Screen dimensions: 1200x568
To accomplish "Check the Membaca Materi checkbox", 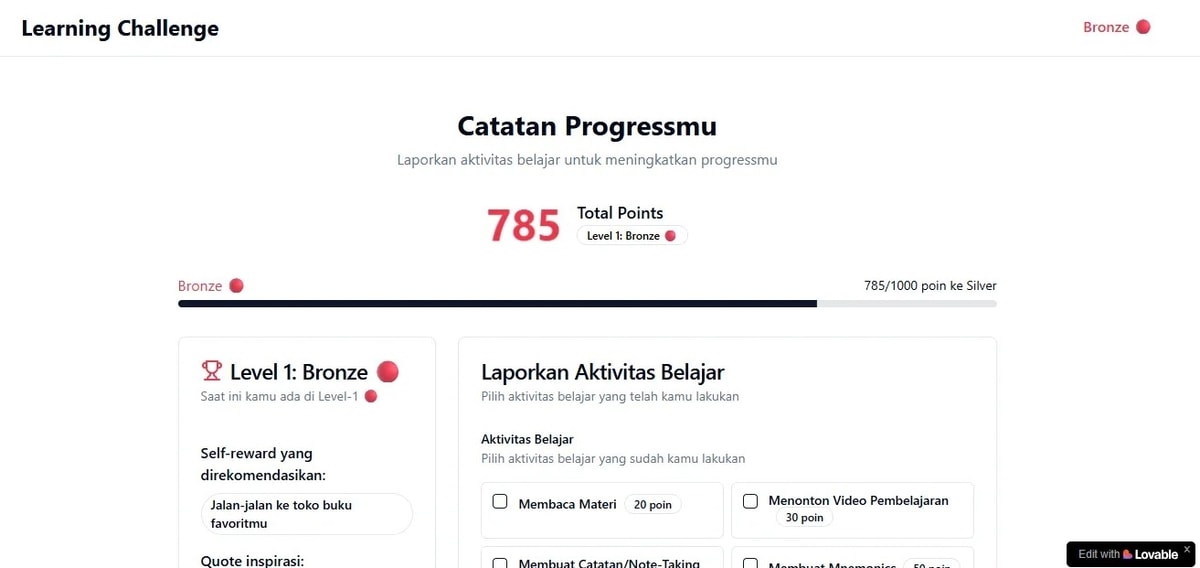I will (500, 502).
